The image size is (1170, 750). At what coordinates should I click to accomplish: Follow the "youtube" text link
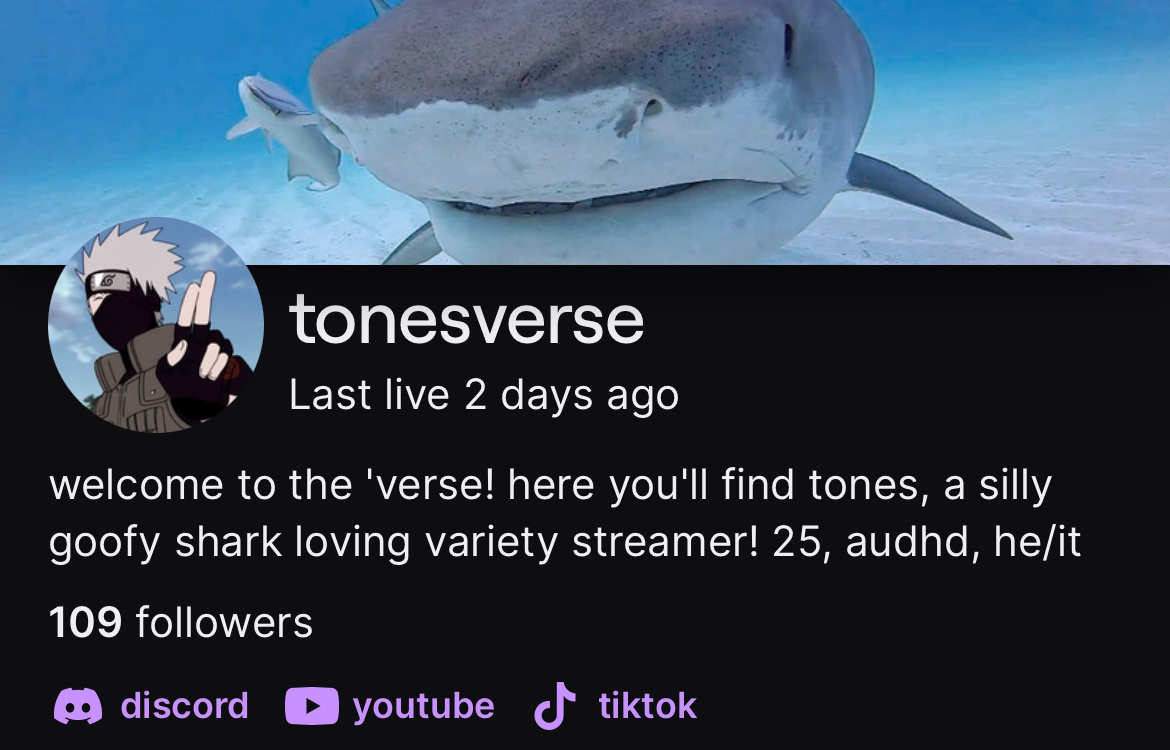(423, 705)
